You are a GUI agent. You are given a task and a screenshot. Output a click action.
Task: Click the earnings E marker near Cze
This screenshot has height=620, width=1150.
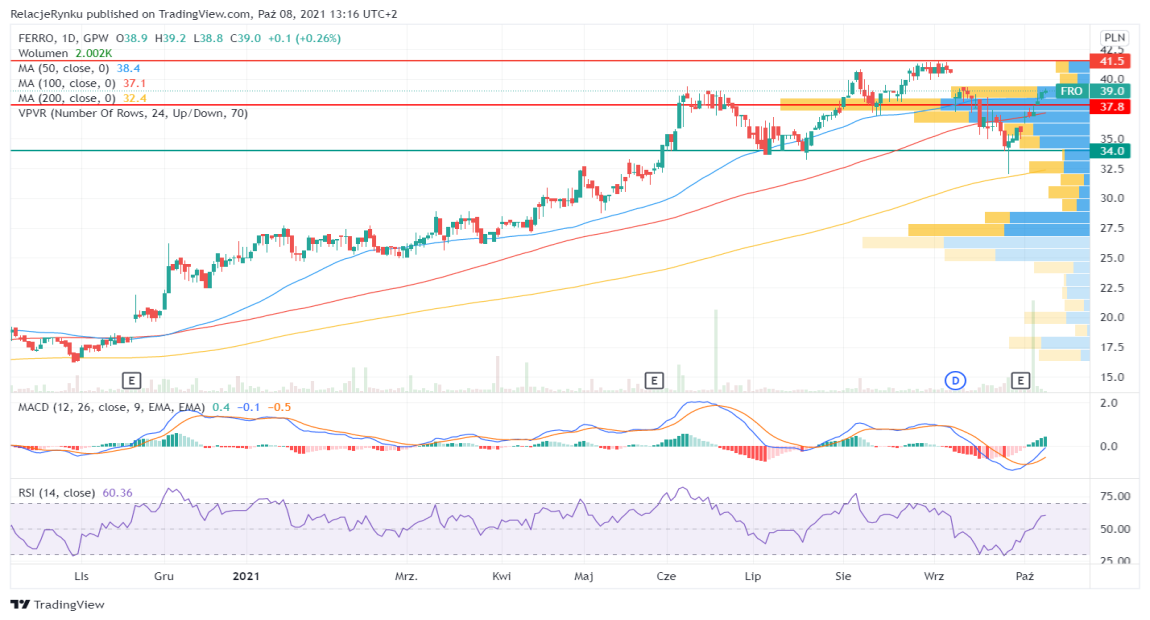654,380
